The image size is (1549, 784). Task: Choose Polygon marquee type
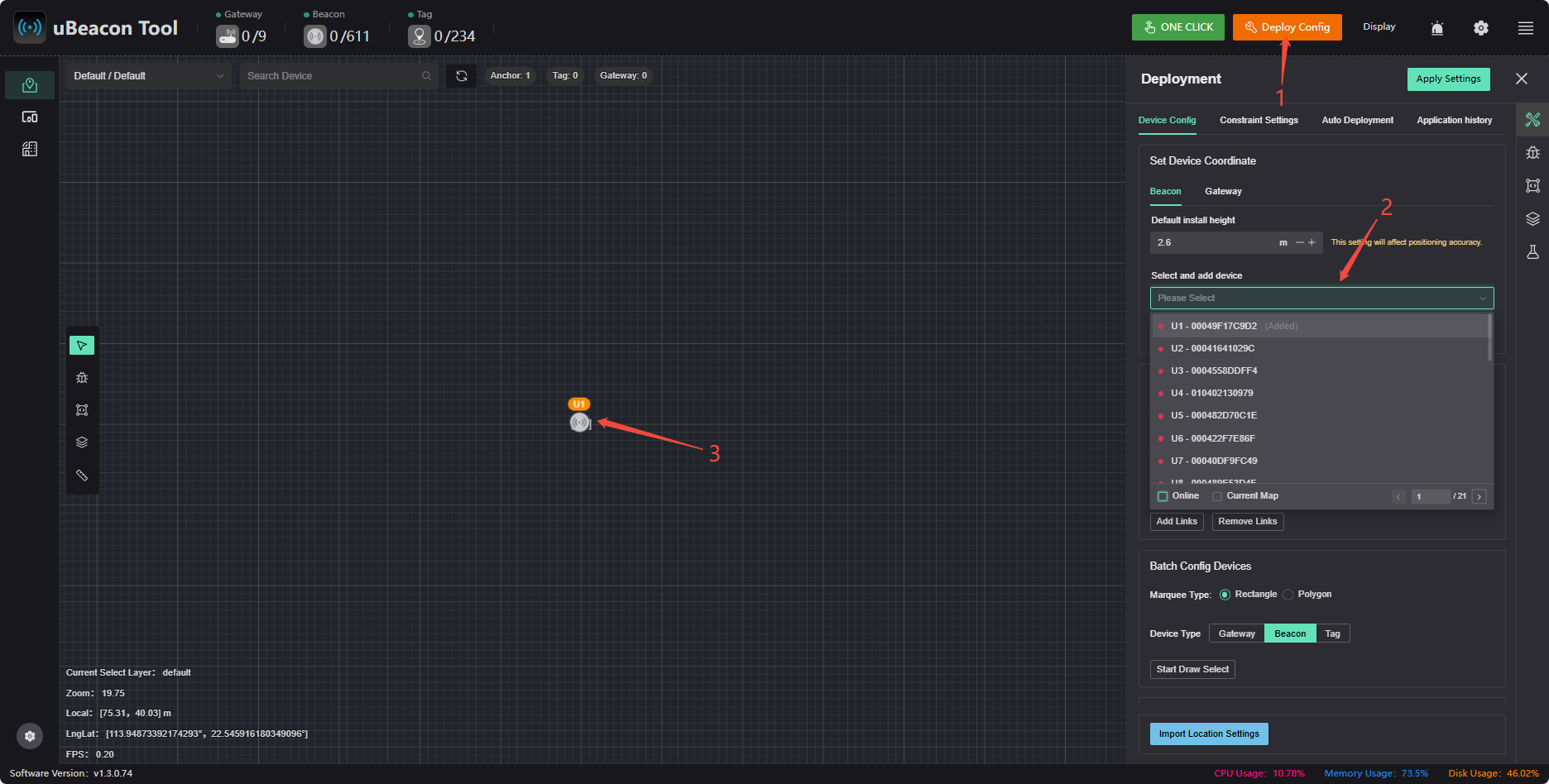click(1288, 595)
